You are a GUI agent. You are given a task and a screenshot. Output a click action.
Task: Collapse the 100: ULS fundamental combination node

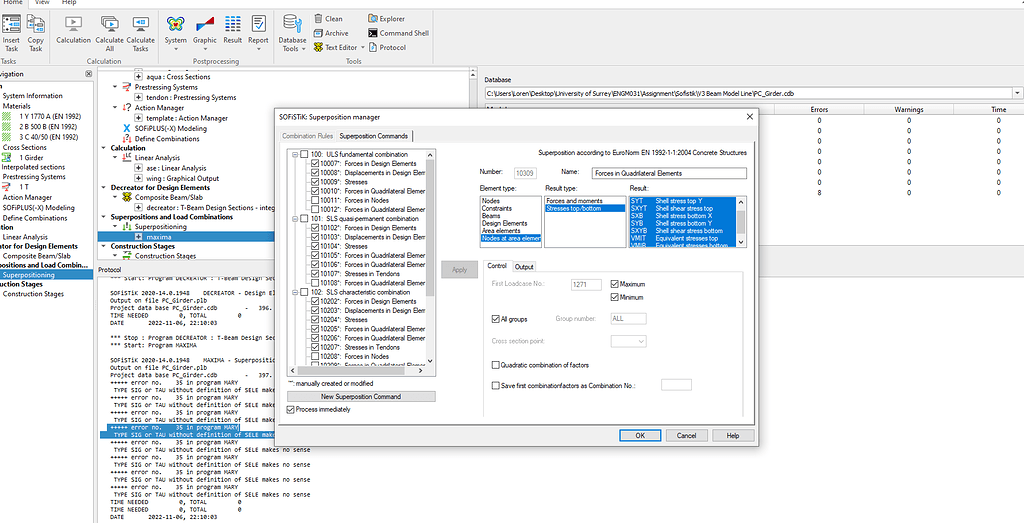(x=295, y=154)
